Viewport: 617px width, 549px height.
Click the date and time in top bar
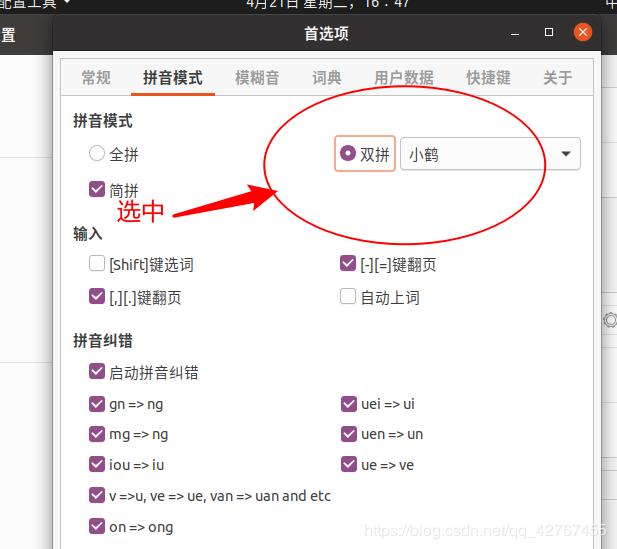point(328,4)
